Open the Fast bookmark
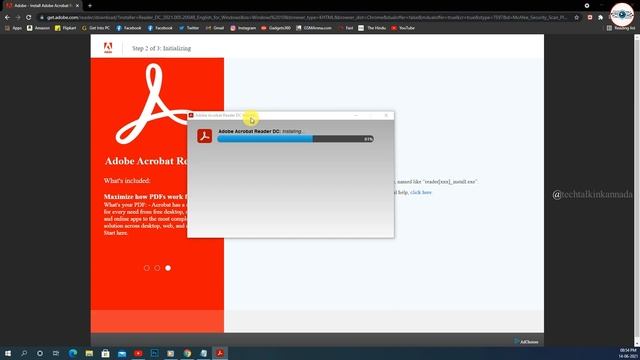The image size is (640, 360). [346, 28]
